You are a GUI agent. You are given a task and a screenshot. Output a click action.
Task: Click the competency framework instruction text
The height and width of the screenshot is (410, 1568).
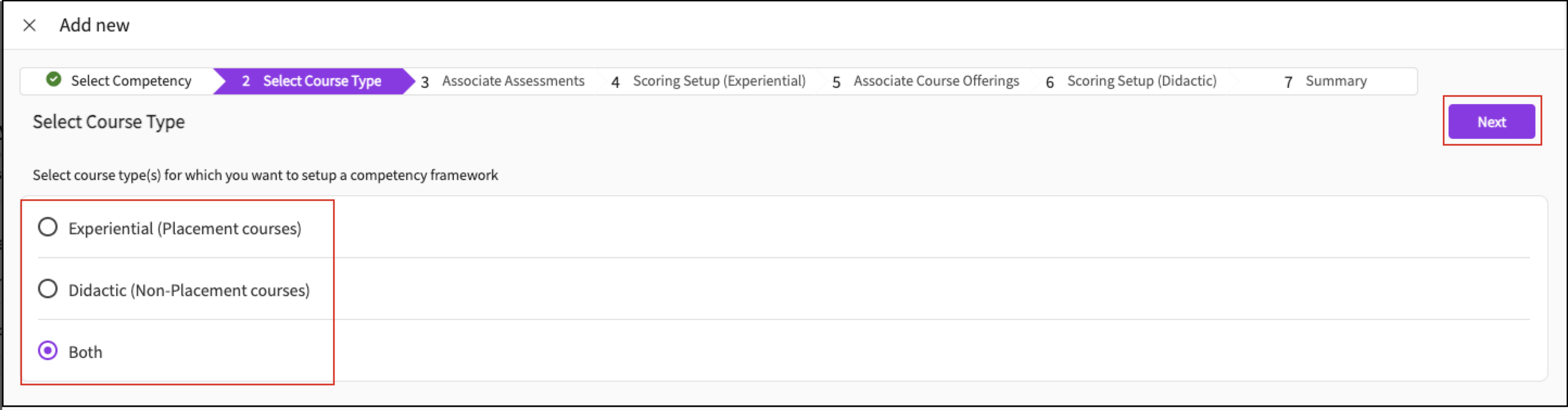tap(265, 175)
